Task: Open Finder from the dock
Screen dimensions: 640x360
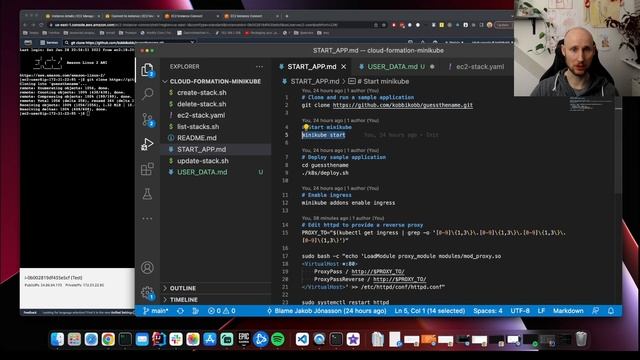Action: click(x=57, y=339)
